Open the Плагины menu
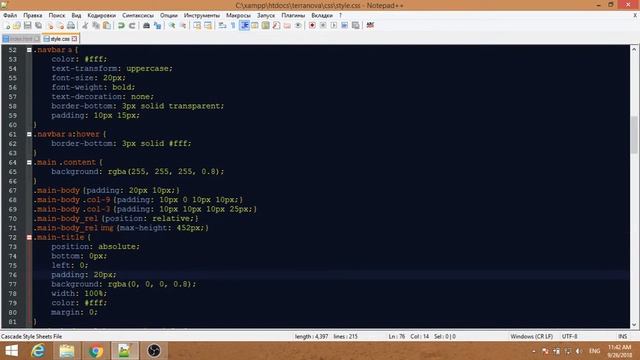This screenshot has height=360, width=640. tap(293, 15)
